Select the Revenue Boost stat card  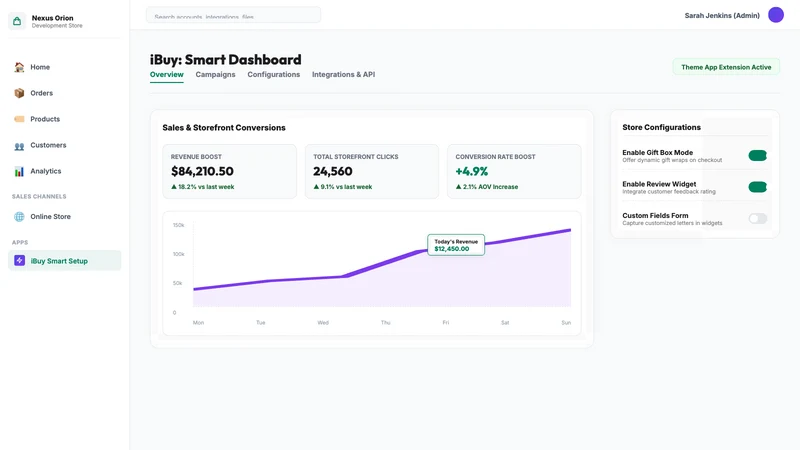click(x=230, y=171)
